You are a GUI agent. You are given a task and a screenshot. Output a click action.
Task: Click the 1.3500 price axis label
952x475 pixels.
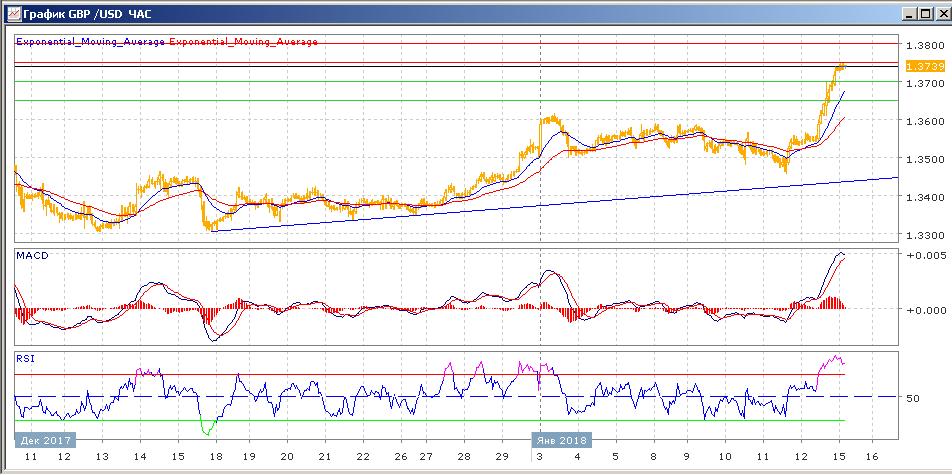tap(925, 159)
